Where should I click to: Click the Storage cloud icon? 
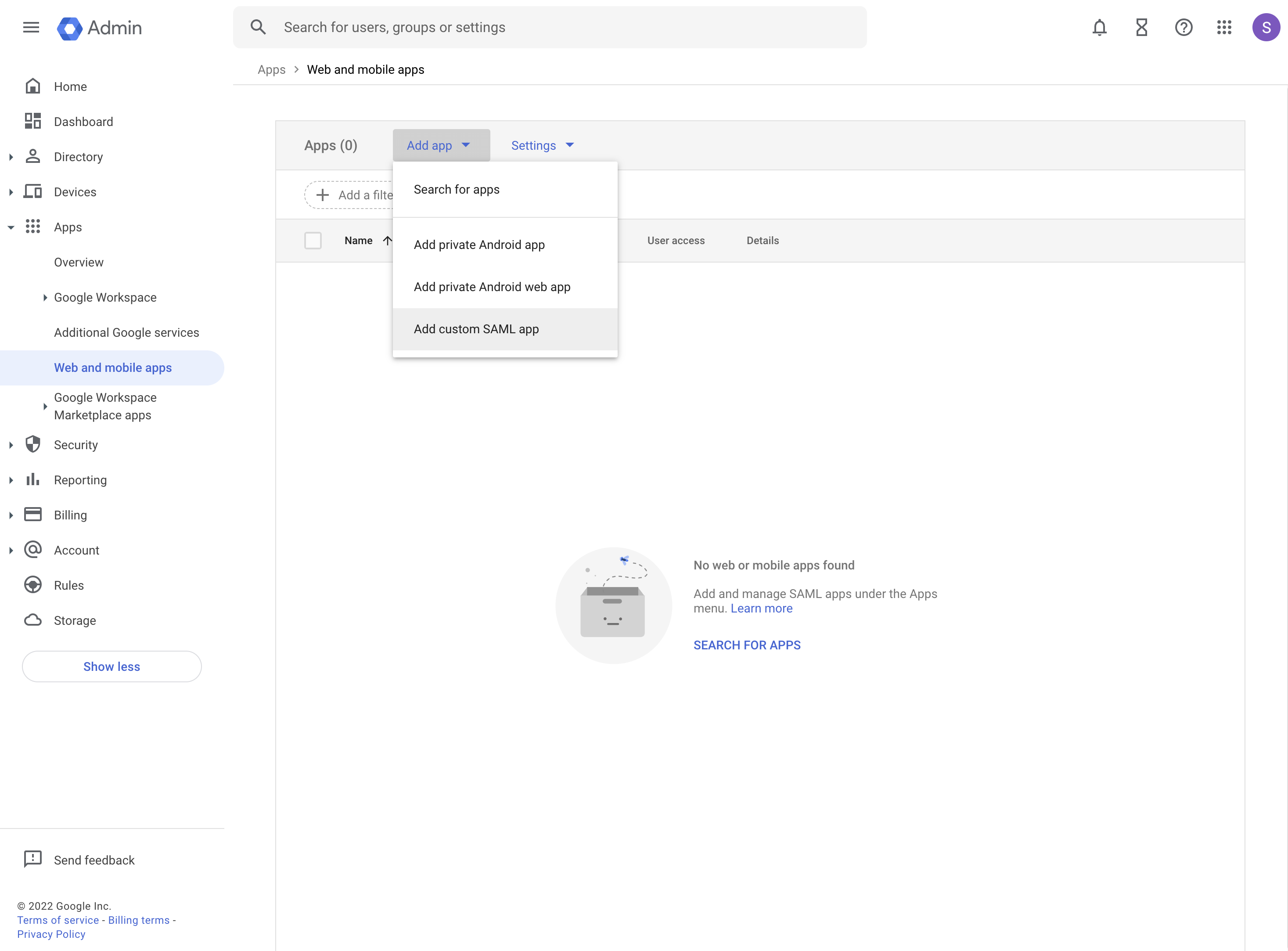[x=34, y=620]
